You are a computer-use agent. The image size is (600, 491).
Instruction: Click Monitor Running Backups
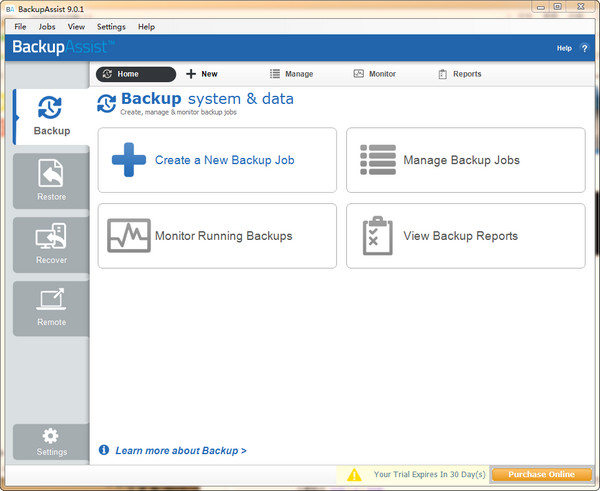217,236
